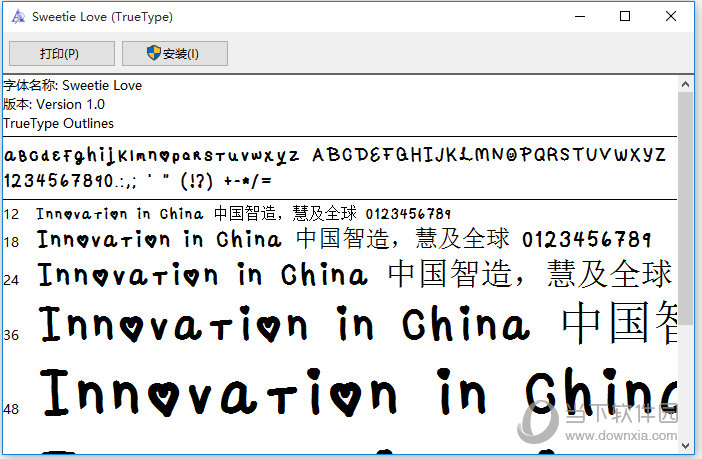Click the font viewer icon in title bar
702x459 pixels.
tap(18, 17)
